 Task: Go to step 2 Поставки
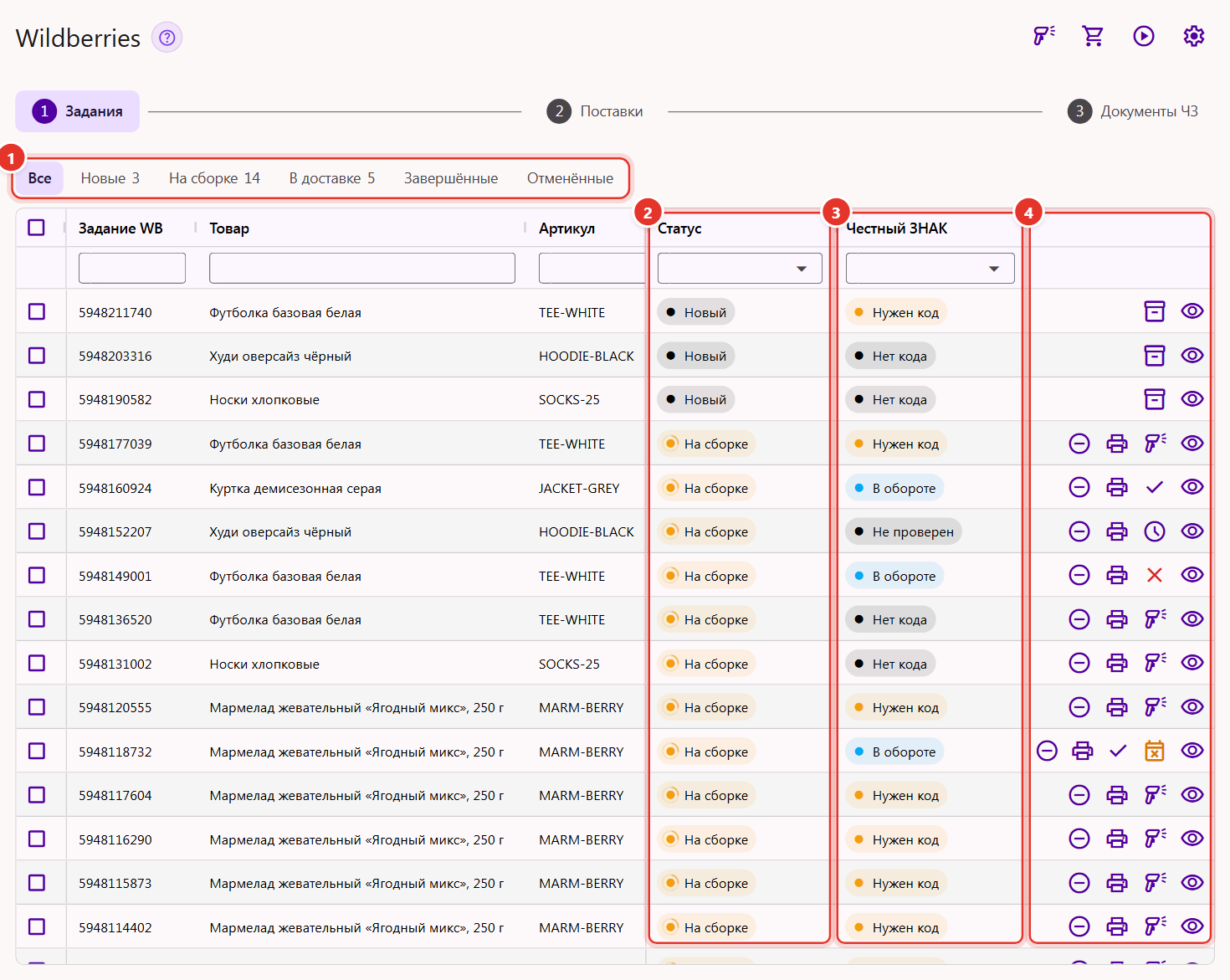595,111
